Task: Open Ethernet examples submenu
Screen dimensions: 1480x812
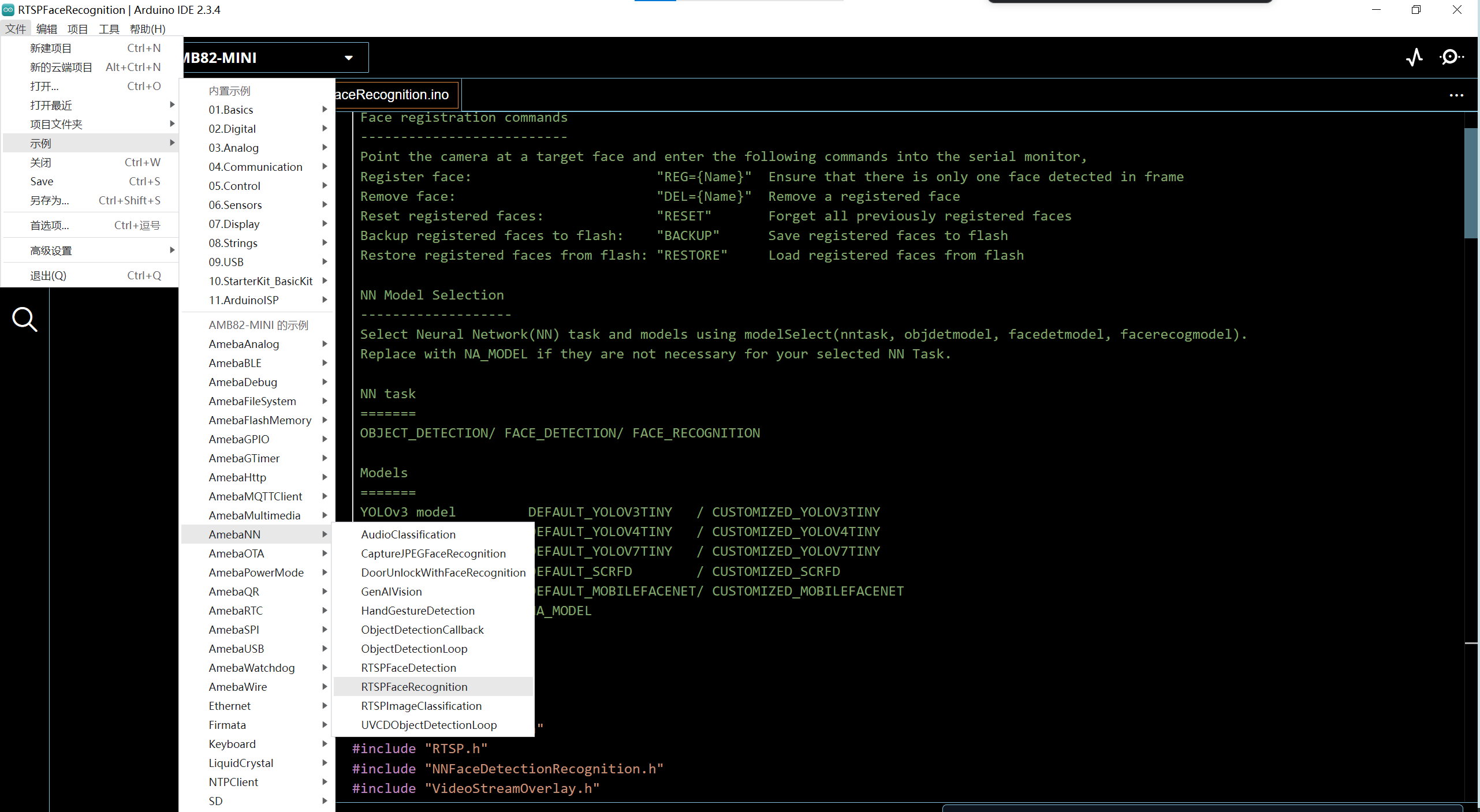Action: tap(258, 706)
